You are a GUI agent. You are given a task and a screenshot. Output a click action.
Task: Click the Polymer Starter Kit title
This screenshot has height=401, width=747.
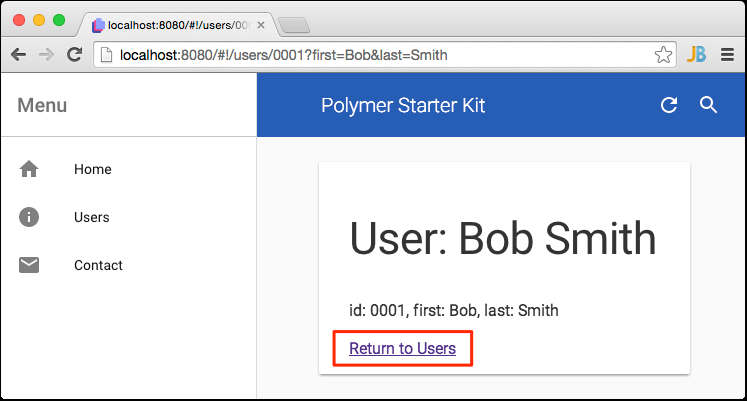403,105
